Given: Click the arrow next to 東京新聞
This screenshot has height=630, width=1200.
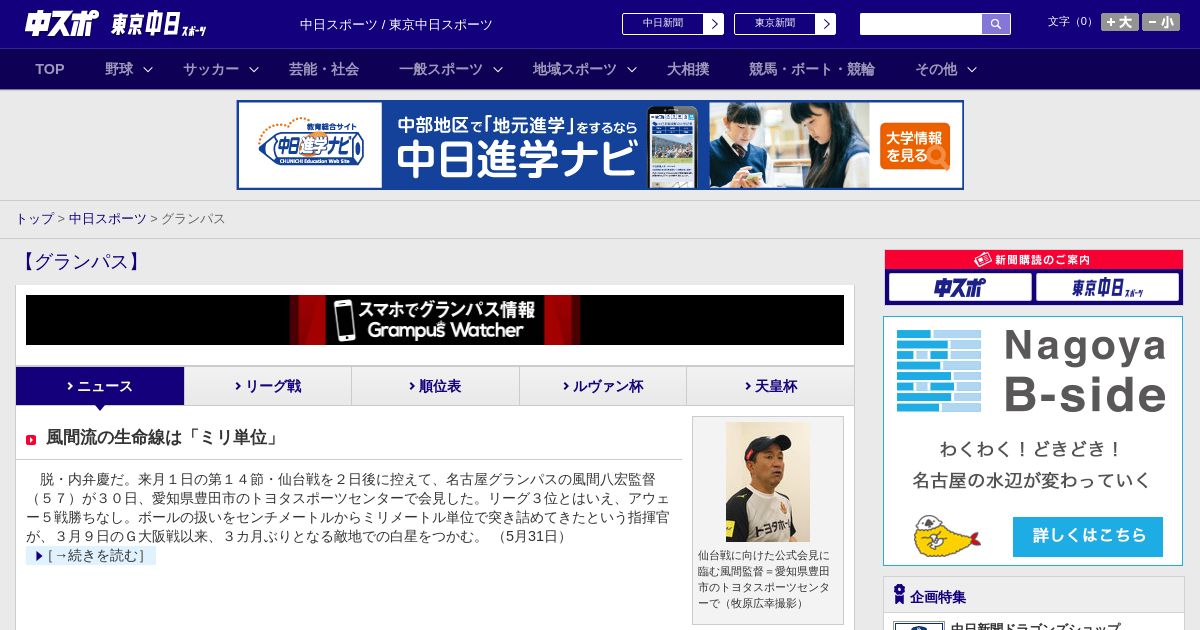Looking at the screenshot, I should 826,24.
